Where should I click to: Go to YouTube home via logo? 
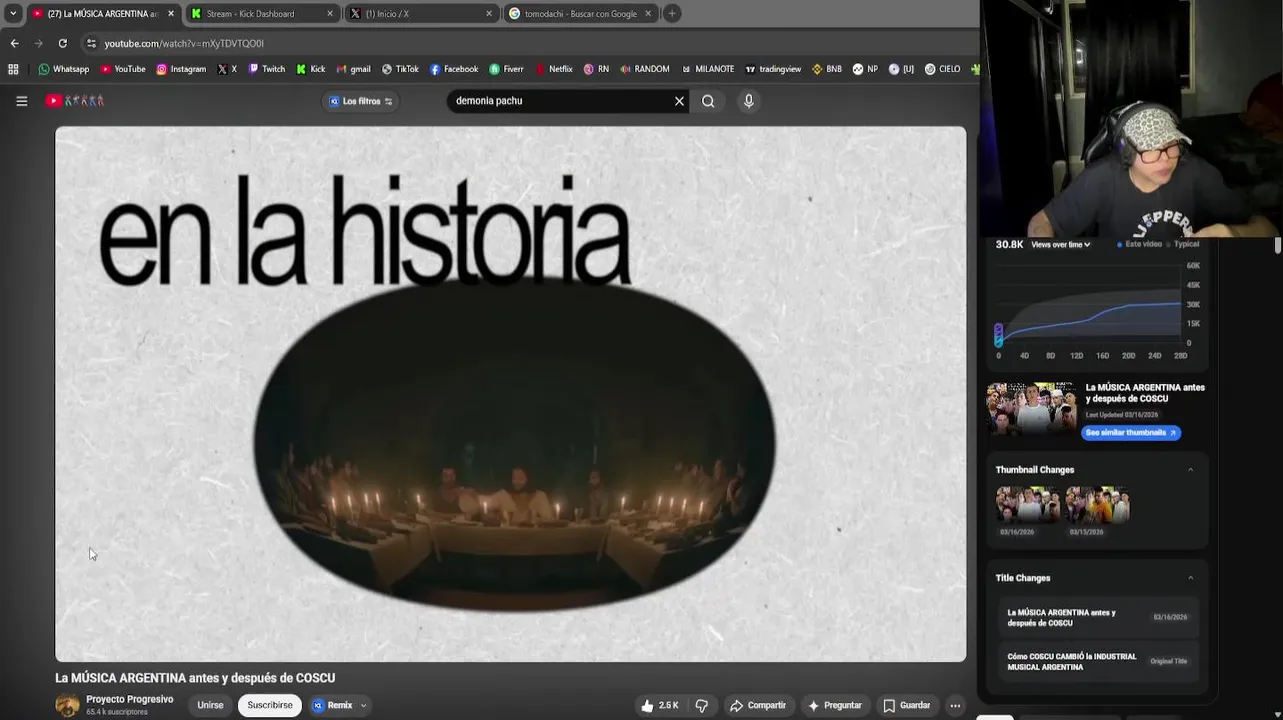click(75, 101)
